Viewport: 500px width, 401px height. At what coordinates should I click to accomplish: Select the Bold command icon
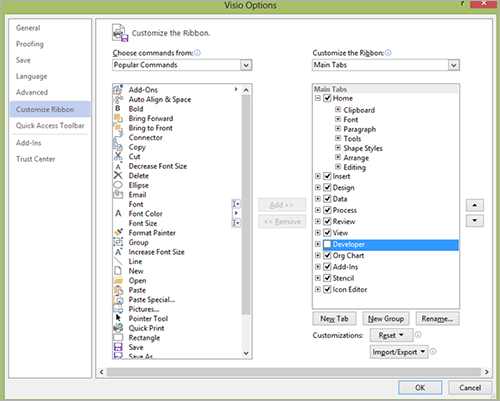(x=118, y=109)
